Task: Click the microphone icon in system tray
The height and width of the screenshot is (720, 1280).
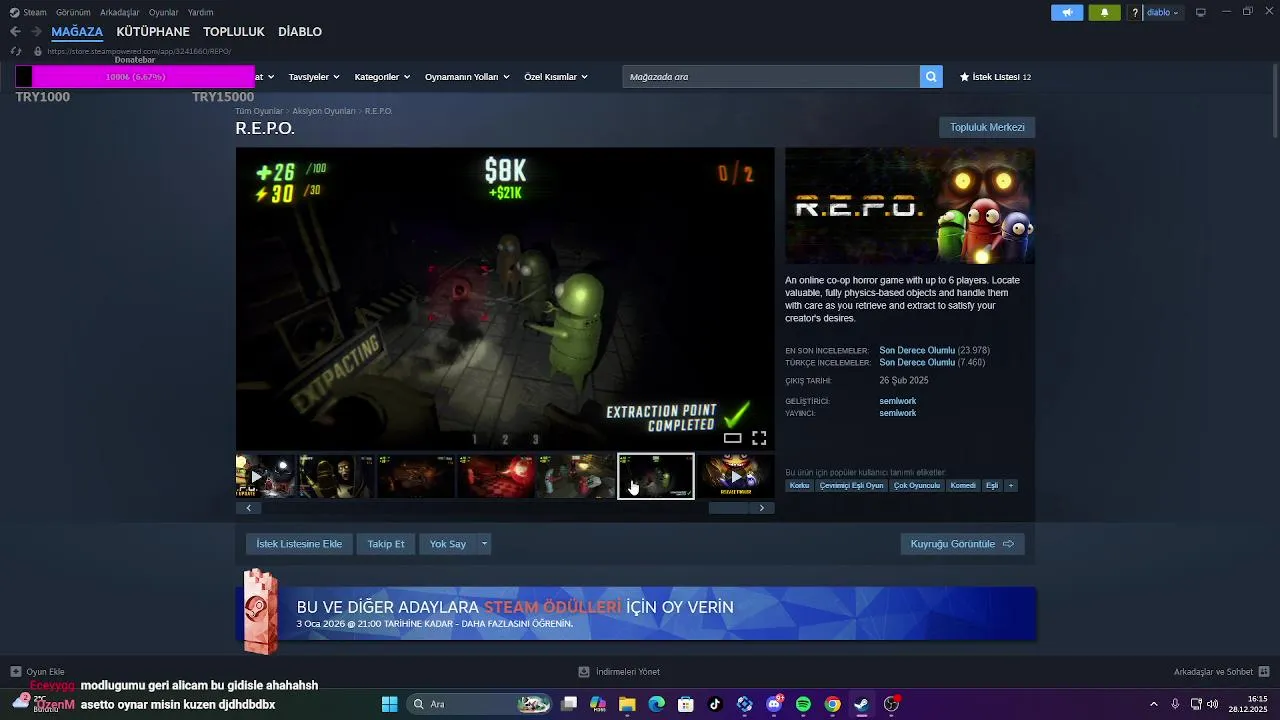Action: point(1175,704)
